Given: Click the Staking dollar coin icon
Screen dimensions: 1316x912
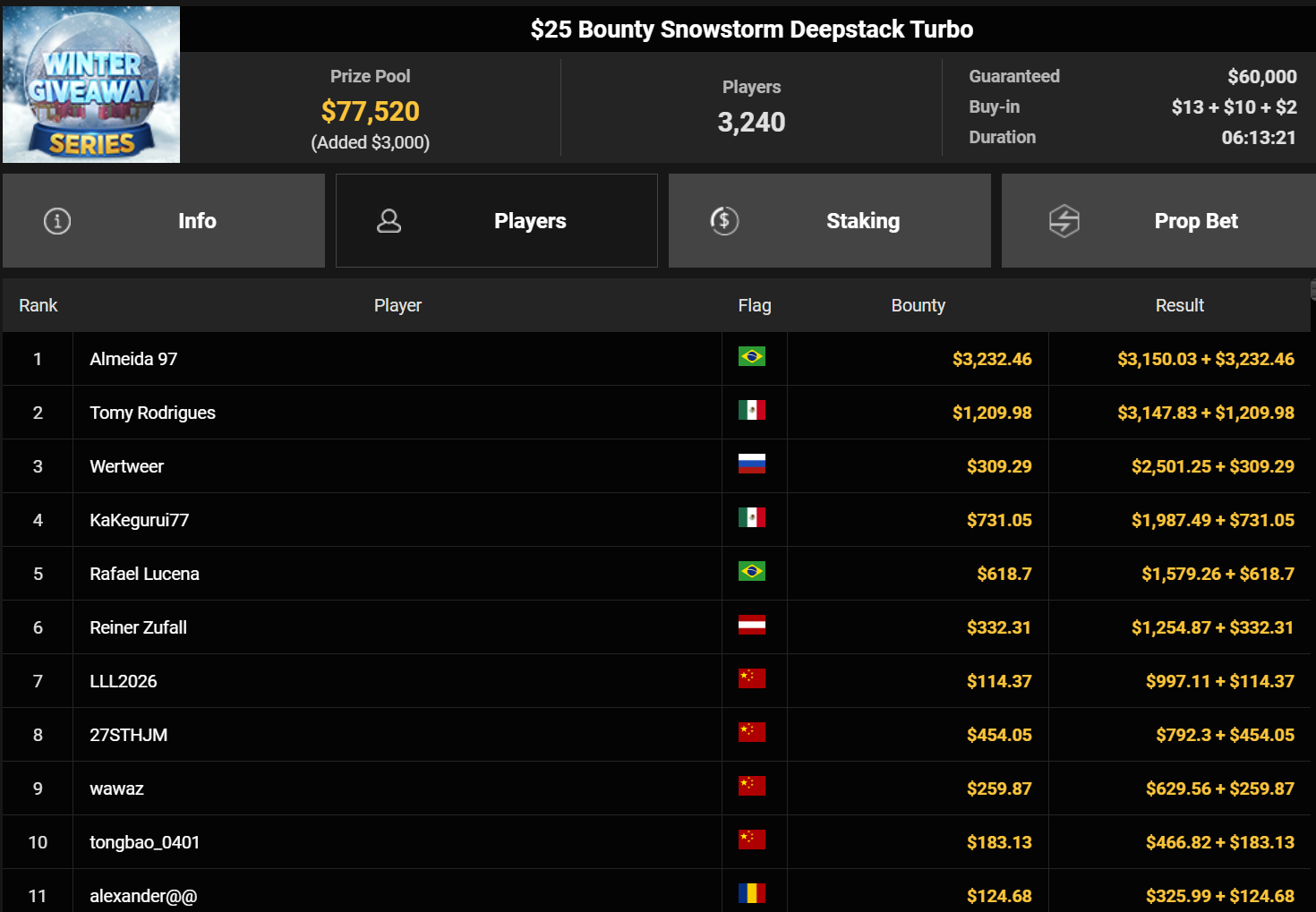Looking at the screenshot, I should point(724,221).
